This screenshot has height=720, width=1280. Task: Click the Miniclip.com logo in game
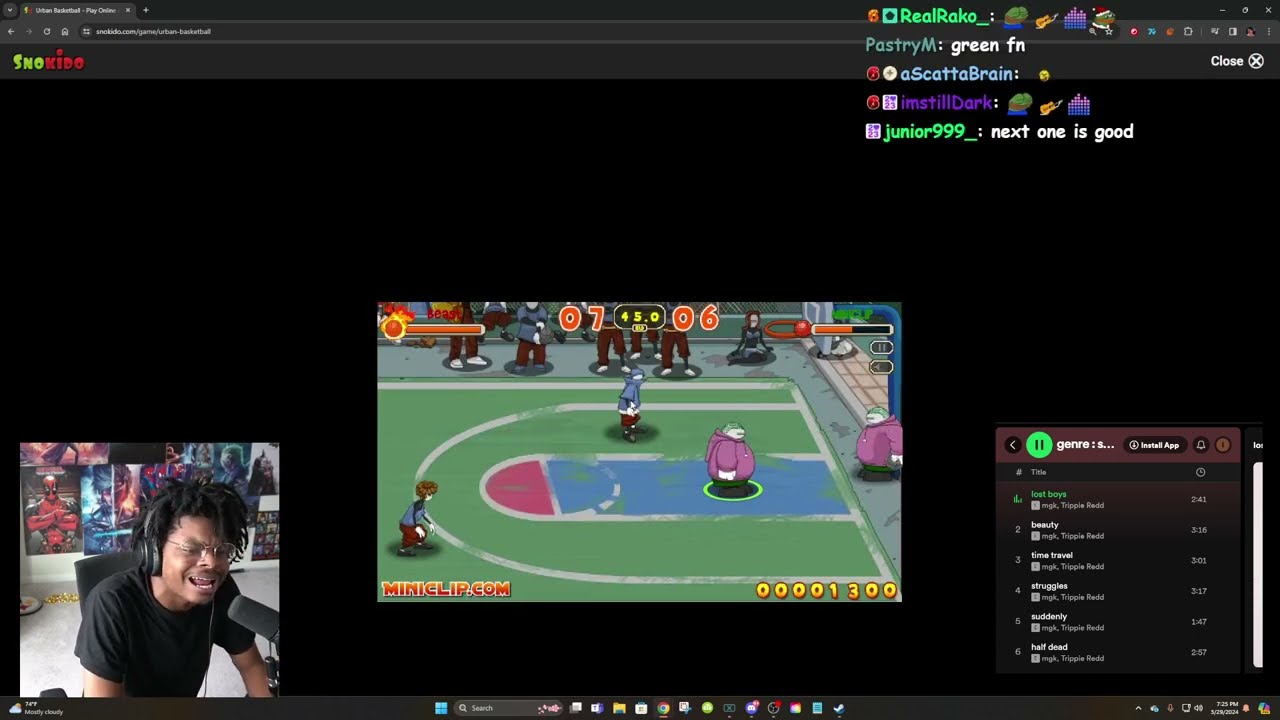tap(446, 589)
